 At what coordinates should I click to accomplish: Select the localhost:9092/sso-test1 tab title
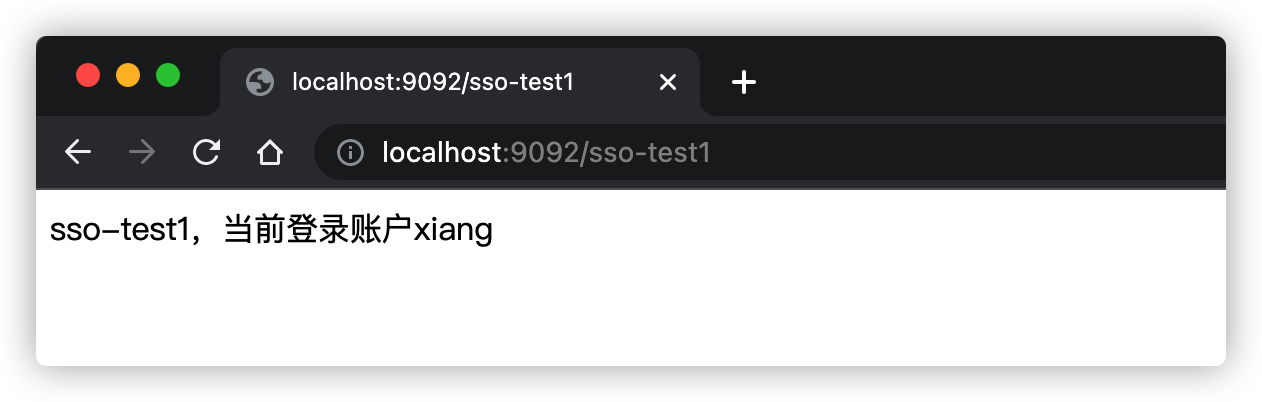[x=433, y=82]
